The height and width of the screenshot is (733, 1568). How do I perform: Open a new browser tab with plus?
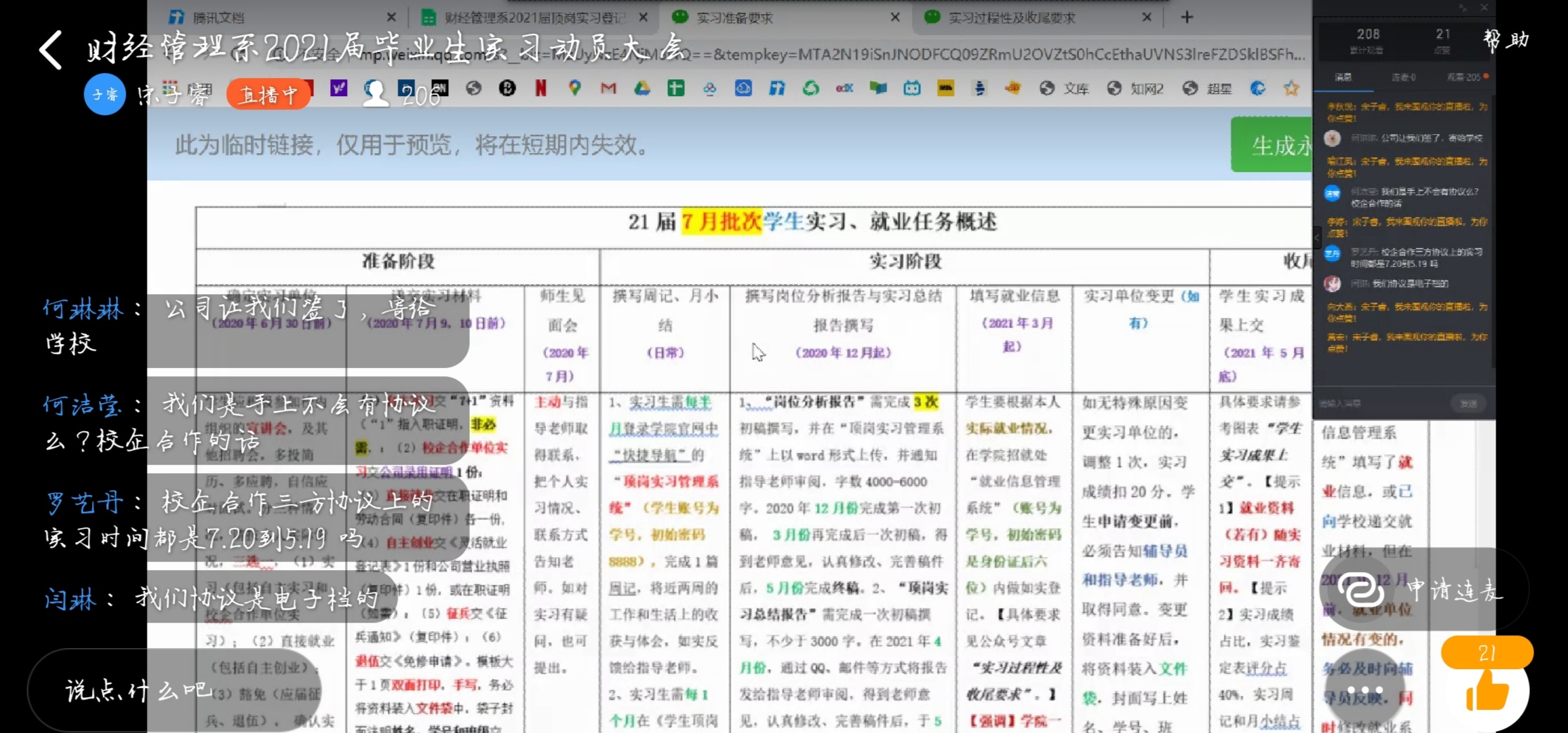(x=1187, y=18)
